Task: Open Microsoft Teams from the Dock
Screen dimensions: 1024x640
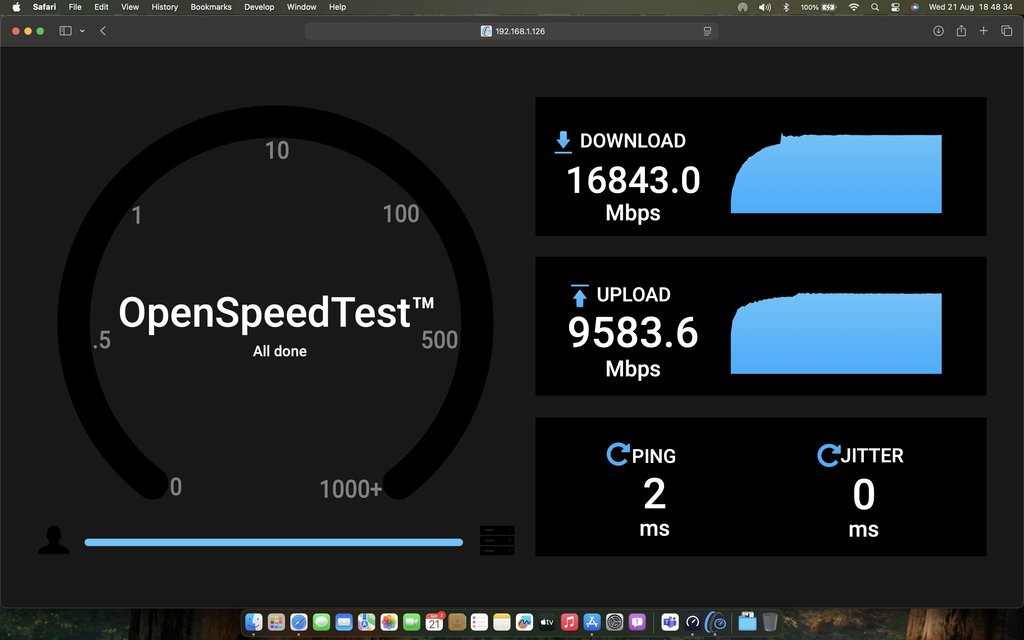Action: tap(669, 622)
